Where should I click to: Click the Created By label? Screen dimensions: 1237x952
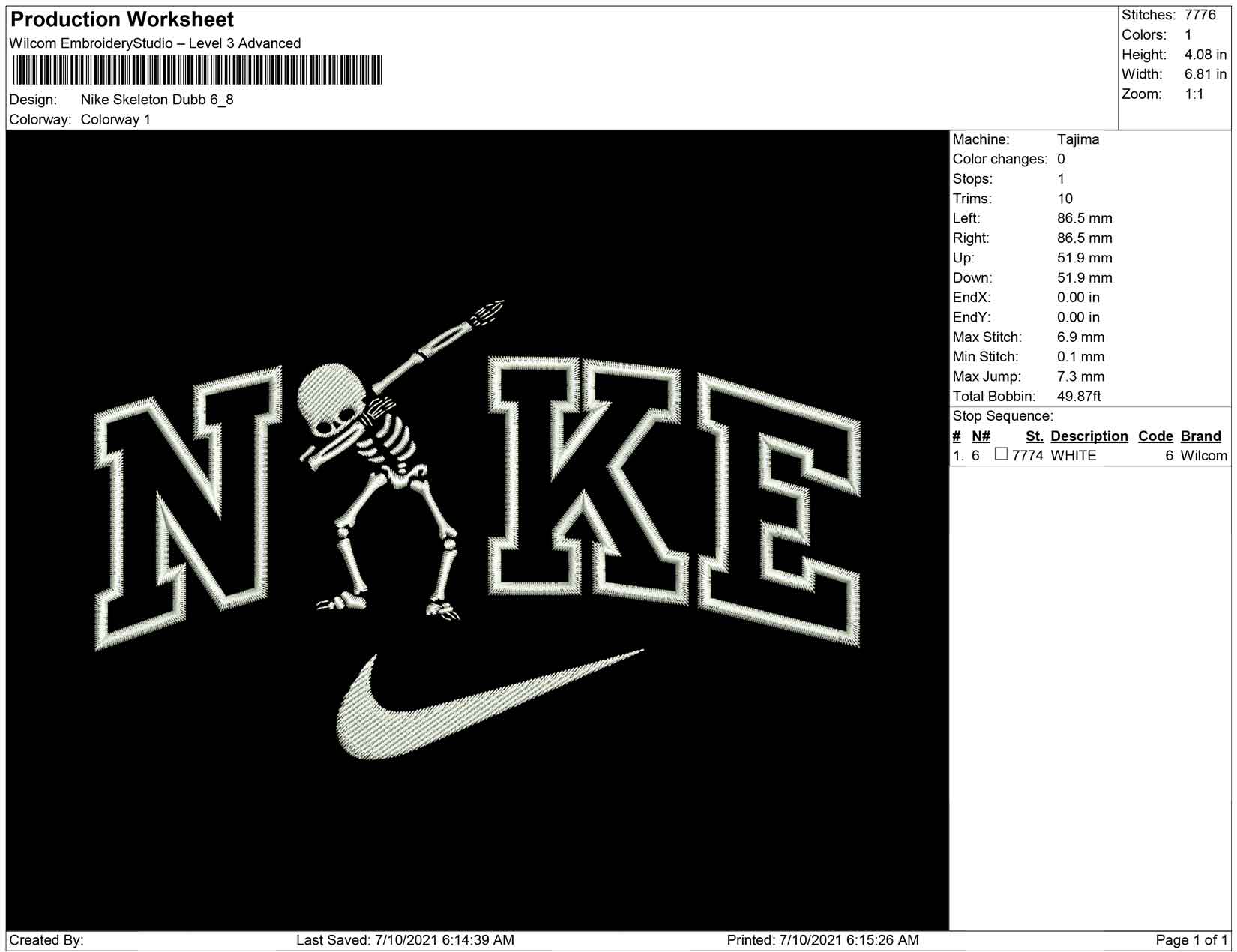pos(46,940)
